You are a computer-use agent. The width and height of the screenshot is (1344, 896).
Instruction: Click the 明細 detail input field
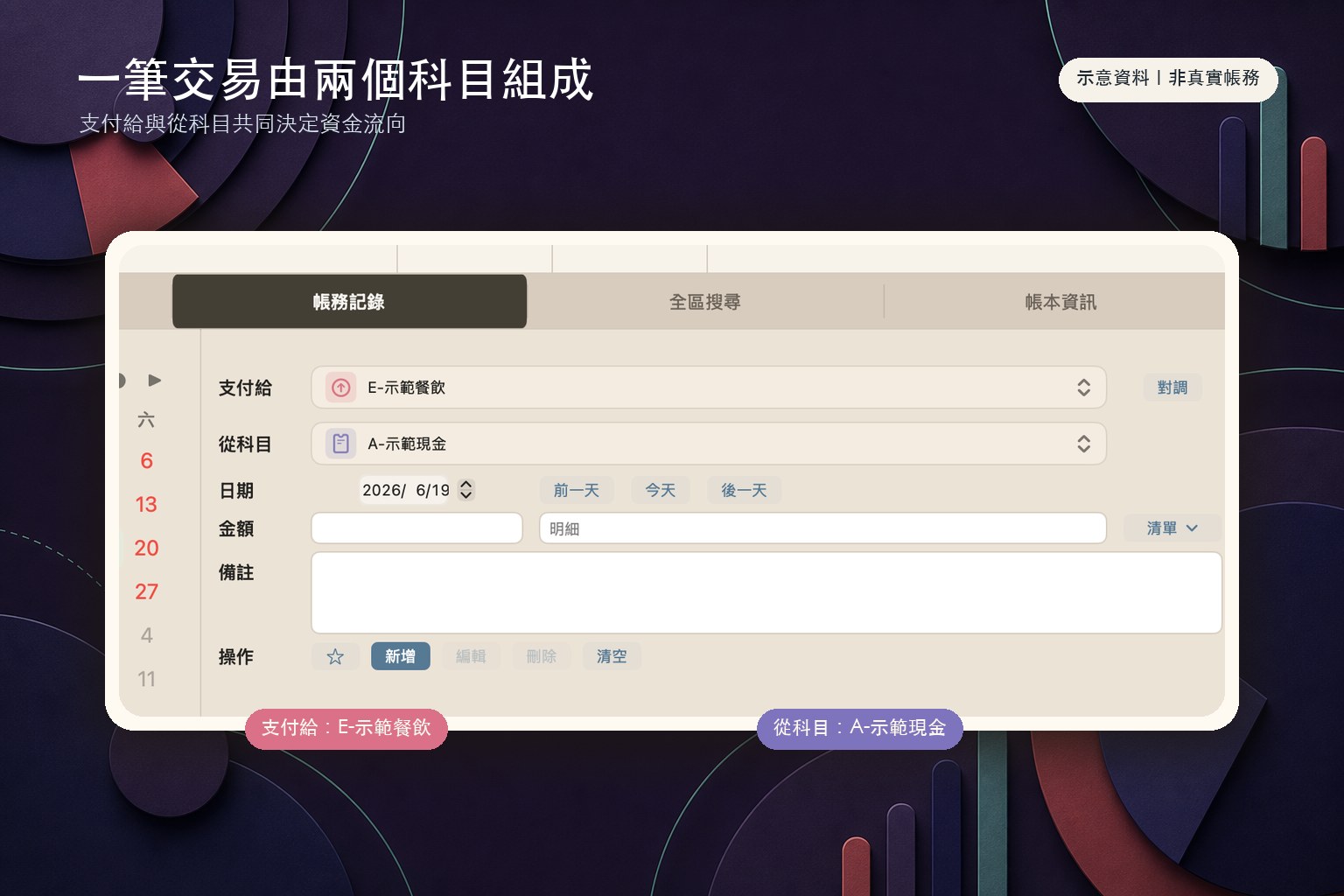click(x=822, y=528)
